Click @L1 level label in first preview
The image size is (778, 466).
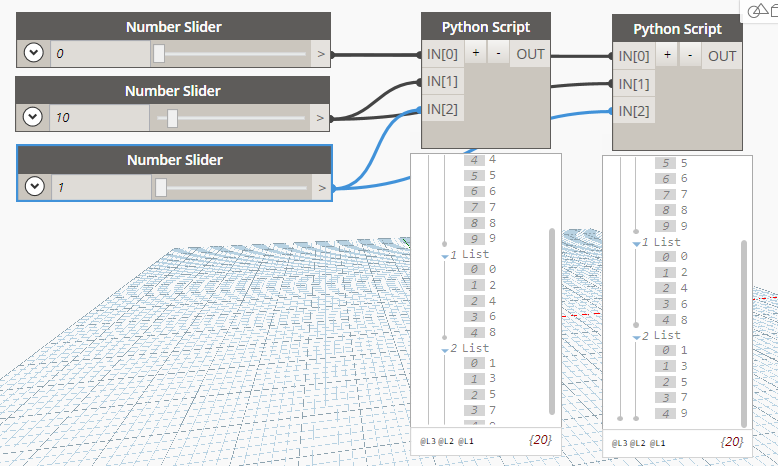point(465,441)
